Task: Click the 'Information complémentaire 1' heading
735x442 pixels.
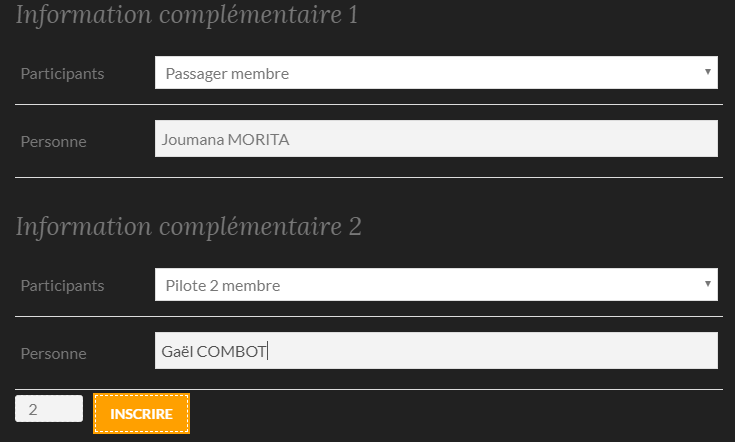Action: point(187,16)
